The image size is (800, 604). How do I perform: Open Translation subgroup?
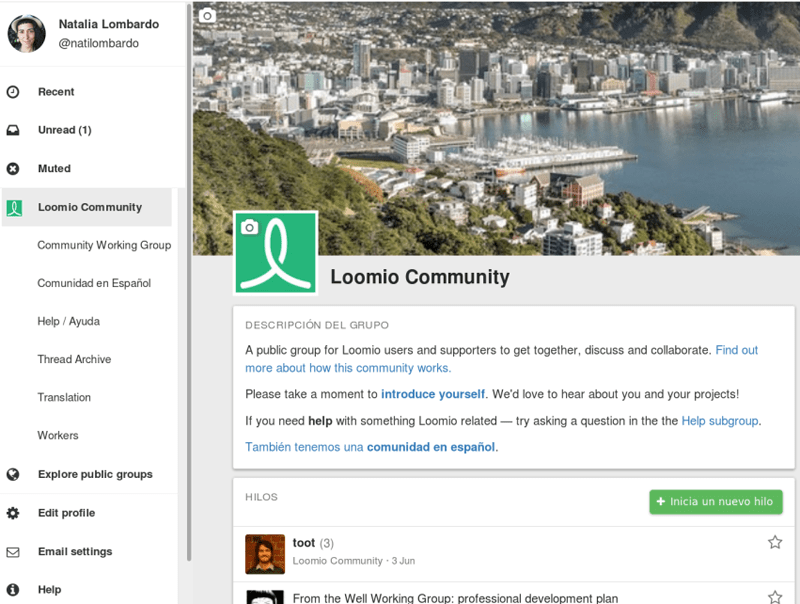[x=64, y=397]
